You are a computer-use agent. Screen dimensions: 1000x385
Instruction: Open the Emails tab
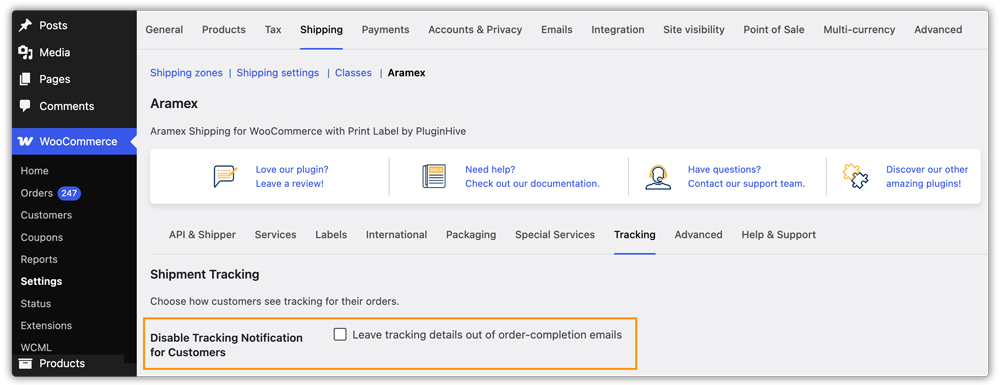(557, 29)
